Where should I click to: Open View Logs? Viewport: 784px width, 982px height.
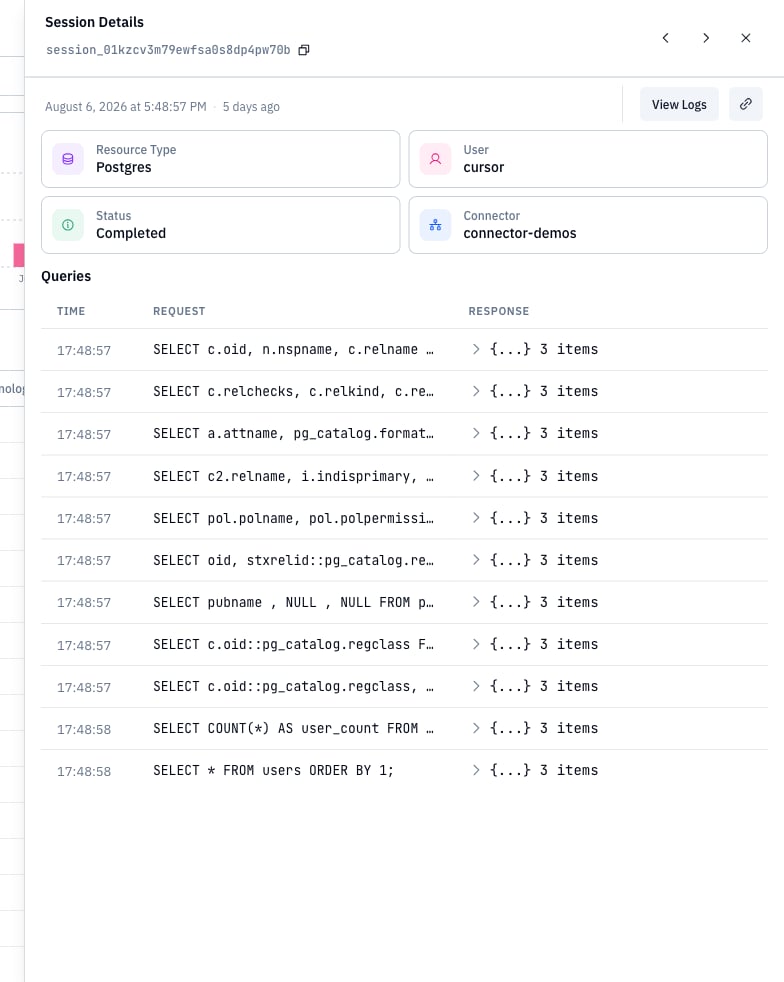[679, 105]
